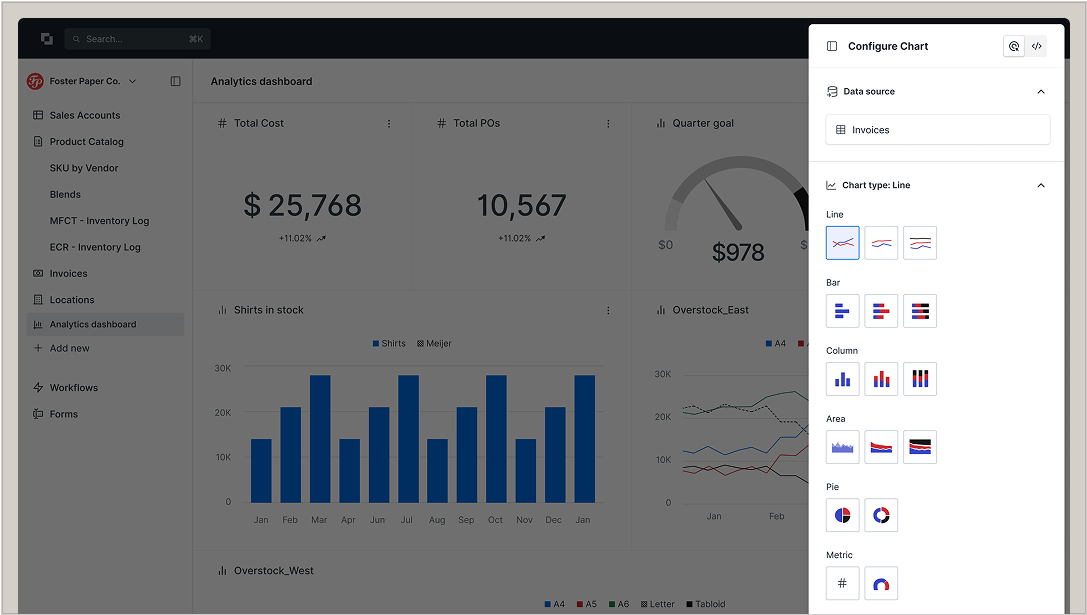The height and width of the screenshot is (615, 1087).
Task: Select the donut pie chart icon
Action: [881, 515]
